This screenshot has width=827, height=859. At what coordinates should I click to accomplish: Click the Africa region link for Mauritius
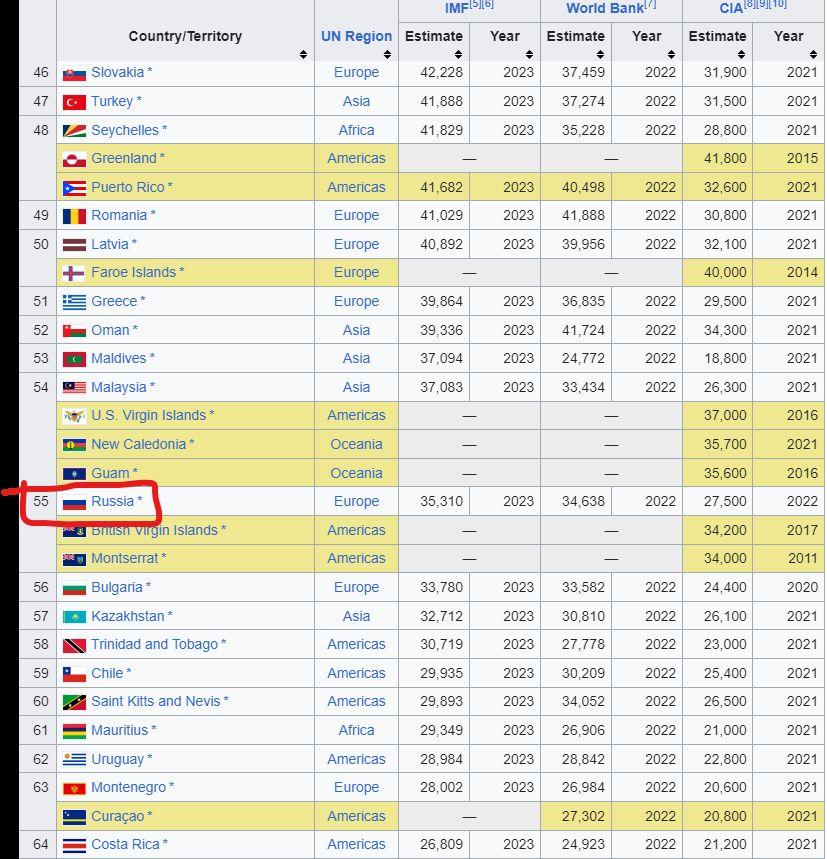click(x=356, y=731)
